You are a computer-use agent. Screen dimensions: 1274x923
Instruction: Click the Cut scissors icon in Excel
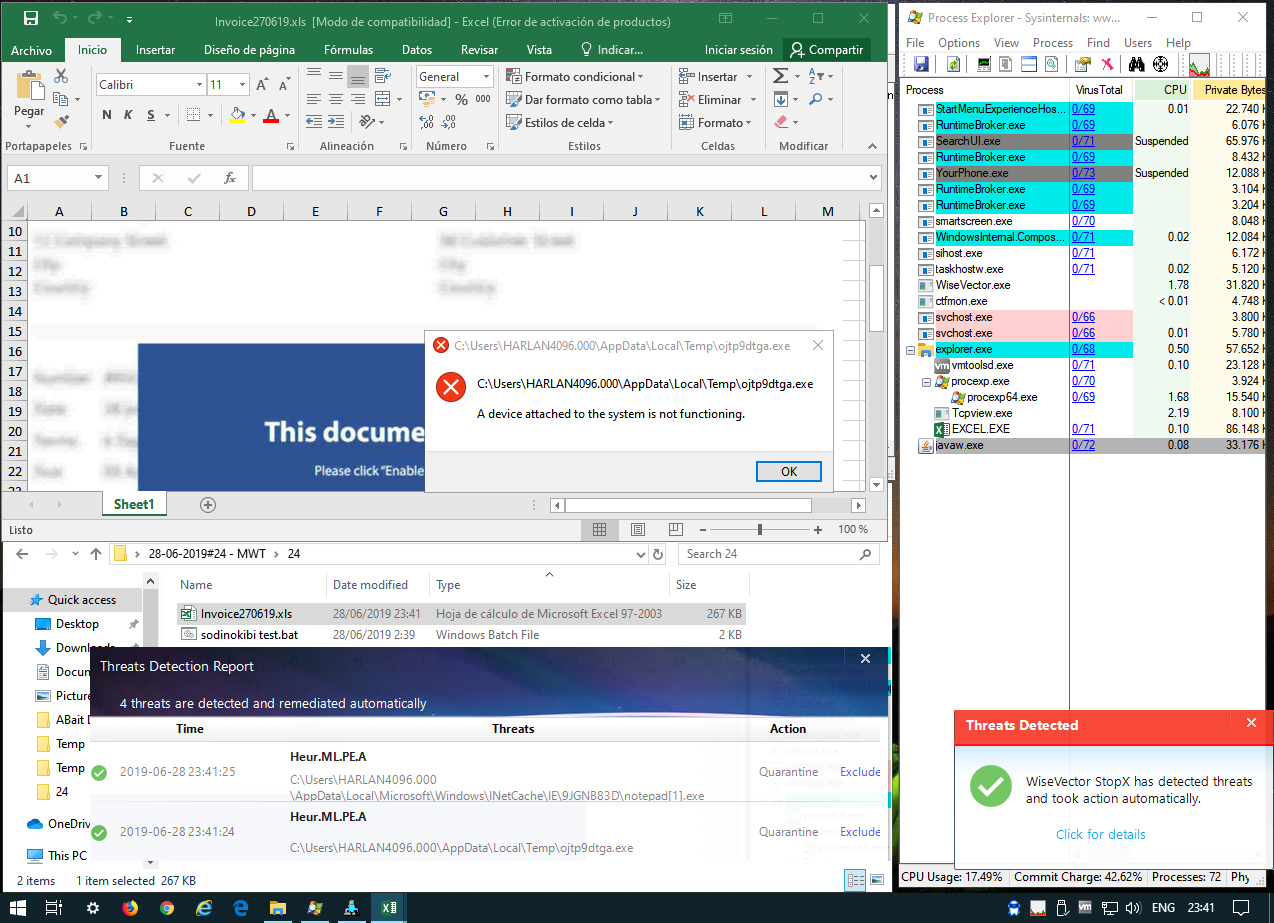[x=61, y=76]
